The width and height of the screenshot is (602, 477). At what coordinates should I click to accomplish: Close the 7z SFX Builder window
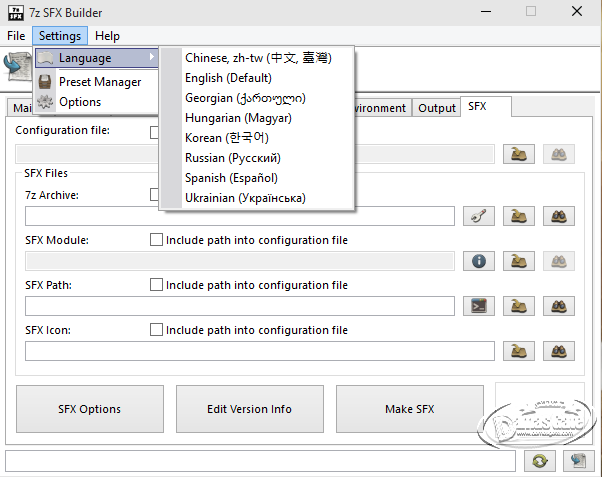click(577, 12)
